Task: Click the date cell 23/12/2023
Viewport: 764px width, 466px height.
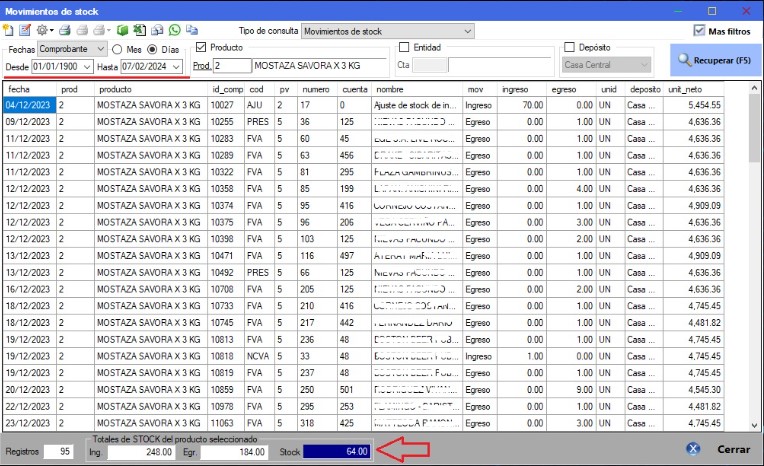Action: tap(30, 423)
